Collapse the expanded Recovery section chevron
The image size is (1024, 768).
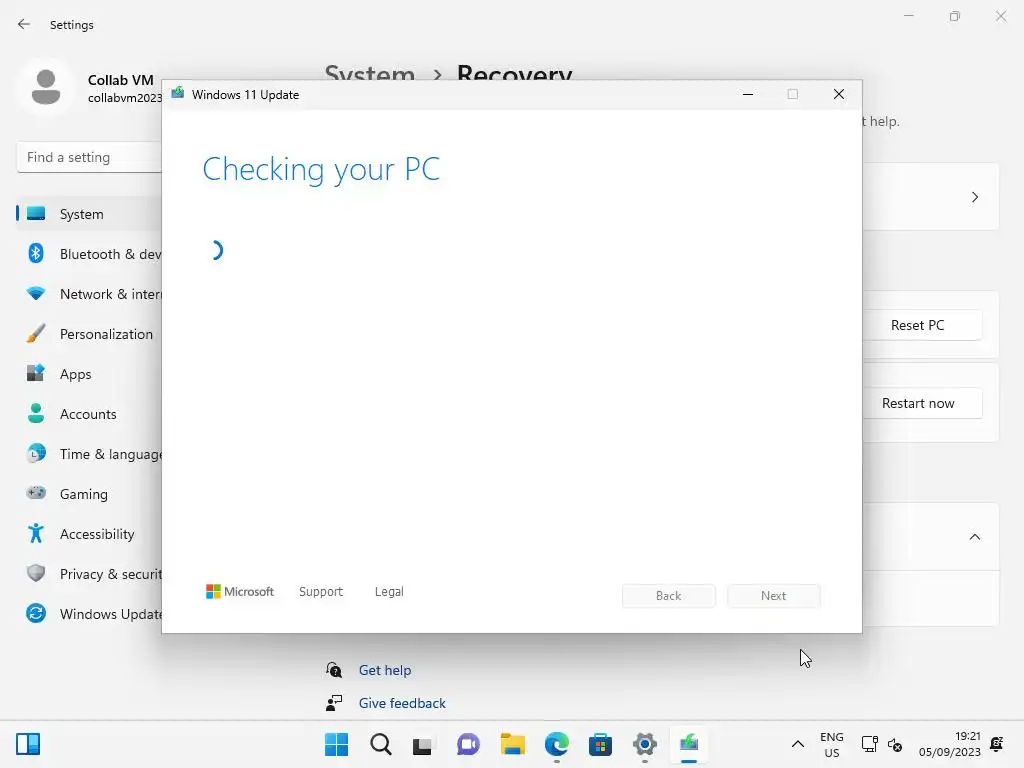[x=975, y=537]
